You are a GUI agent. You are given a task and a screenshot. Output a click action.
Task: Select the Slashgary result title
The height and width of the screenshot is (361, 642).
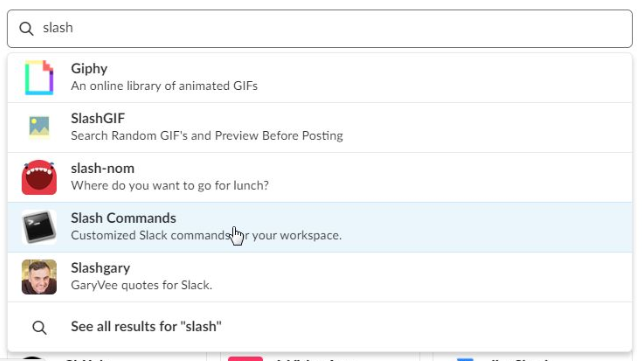point(100,268)
